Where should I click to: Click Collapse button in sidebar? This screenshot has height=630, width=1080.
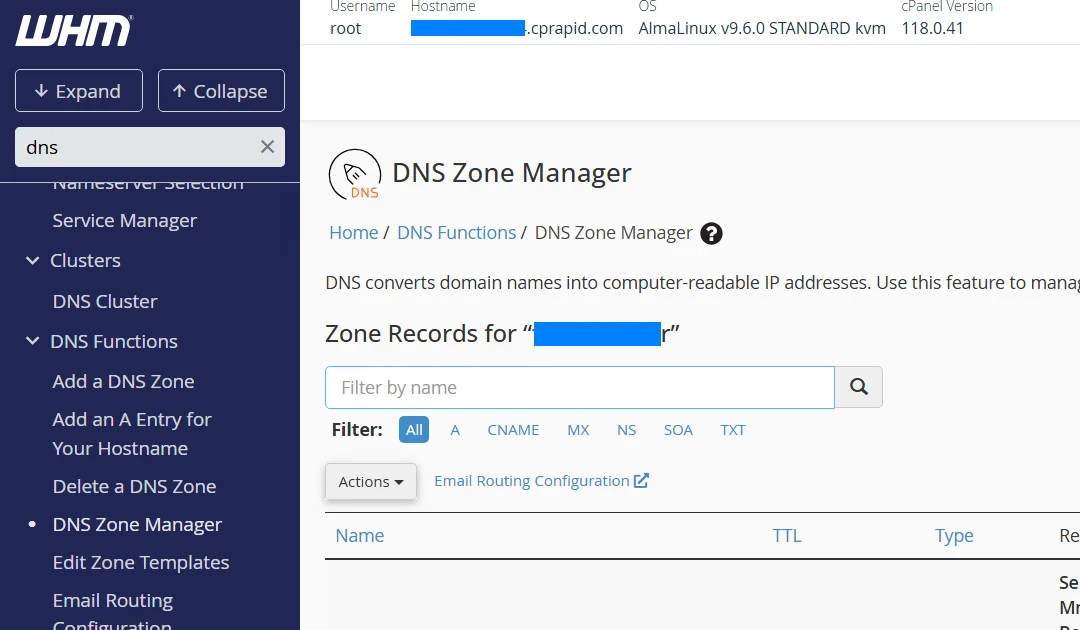(x=221, y=90)
